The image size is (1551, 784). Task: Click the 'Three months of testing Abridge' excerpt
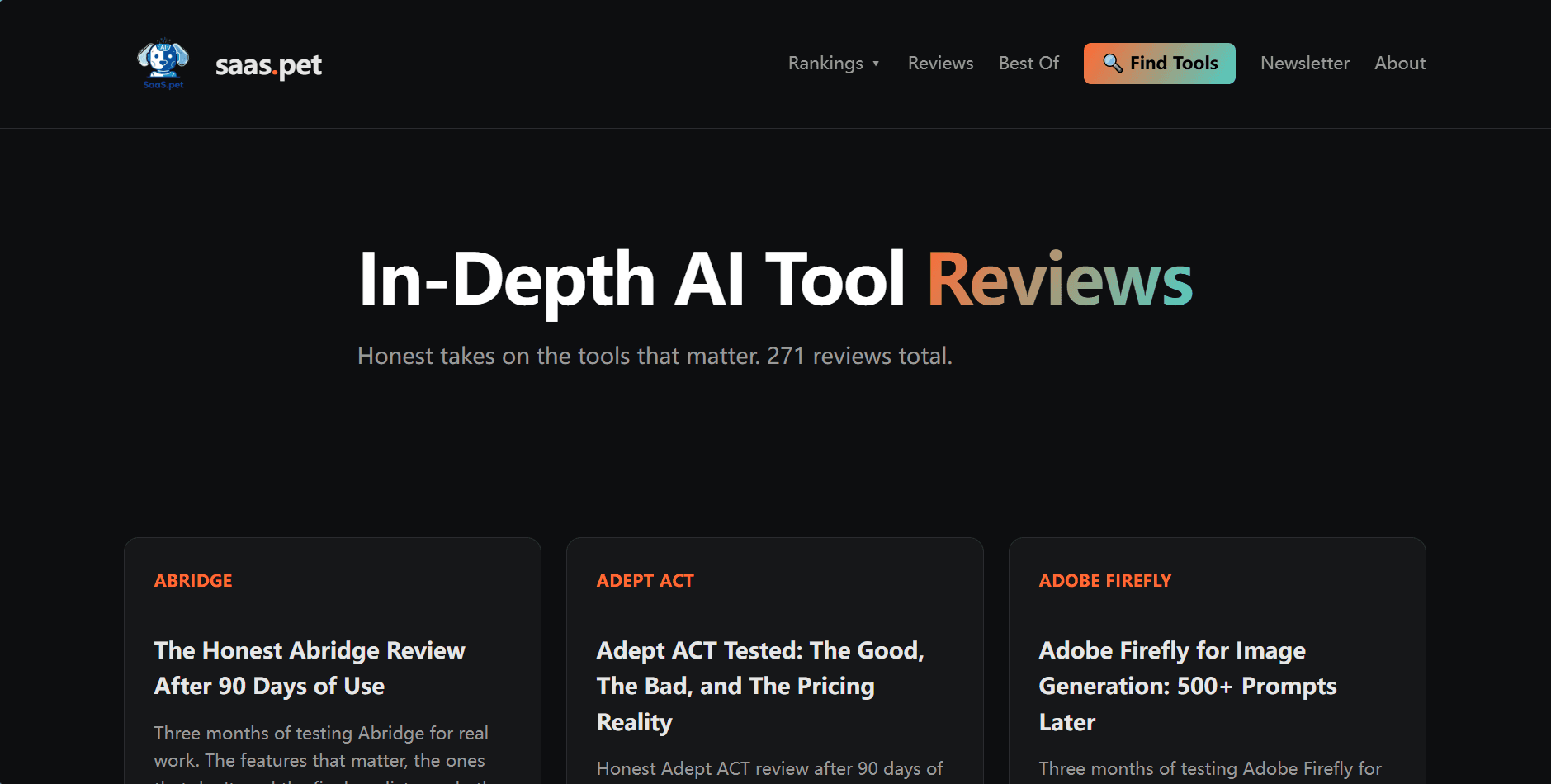[321, 755]
